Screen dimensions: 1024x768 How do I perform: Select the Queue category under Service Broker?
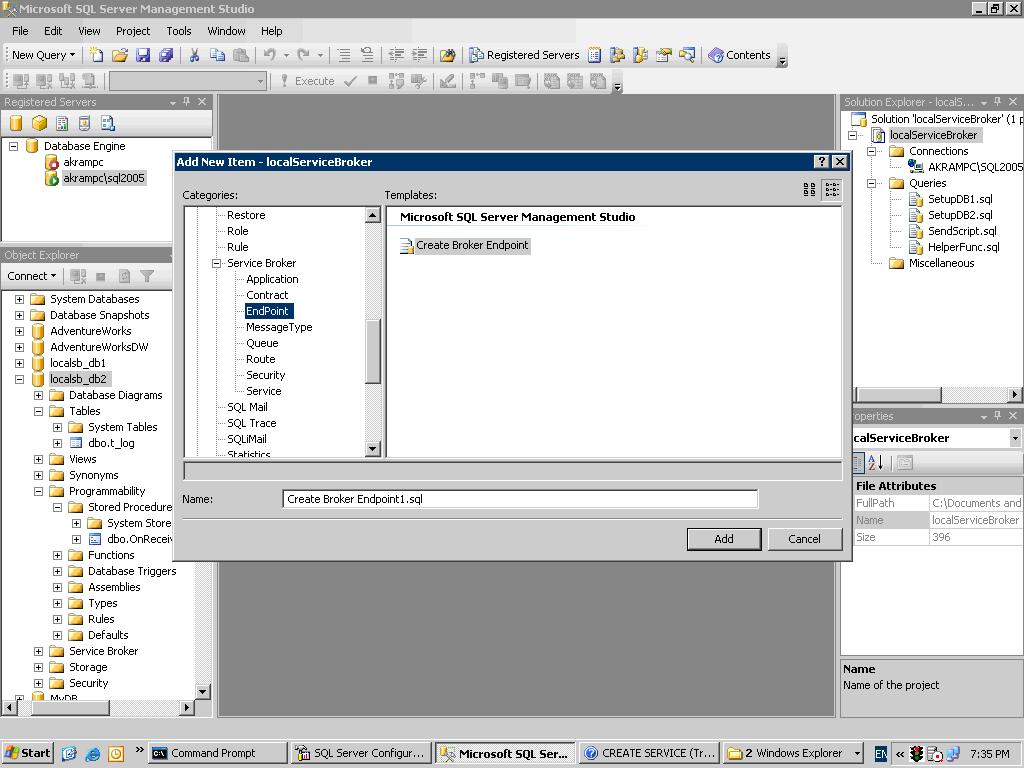tap(262, 343)
